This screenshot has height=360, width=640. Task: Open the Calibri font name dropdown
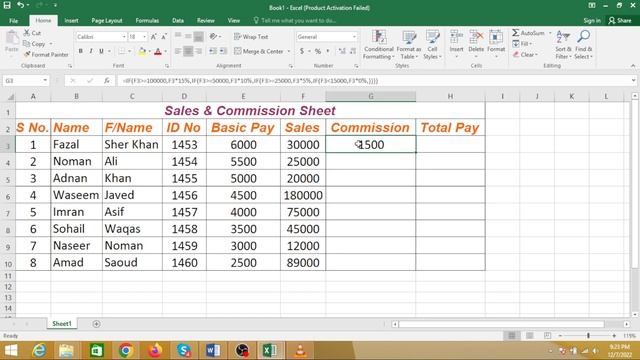click(x=124, y=37)
